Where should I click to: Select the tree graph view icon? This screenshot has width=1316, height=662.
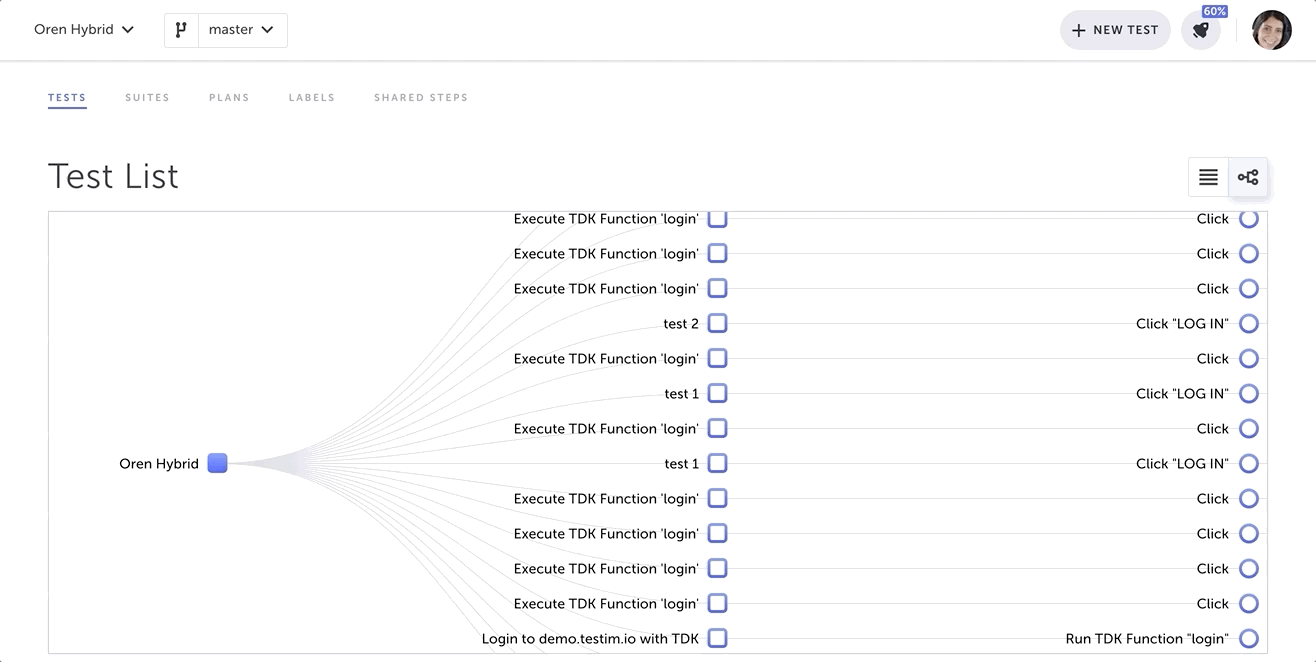[1248, 177]
